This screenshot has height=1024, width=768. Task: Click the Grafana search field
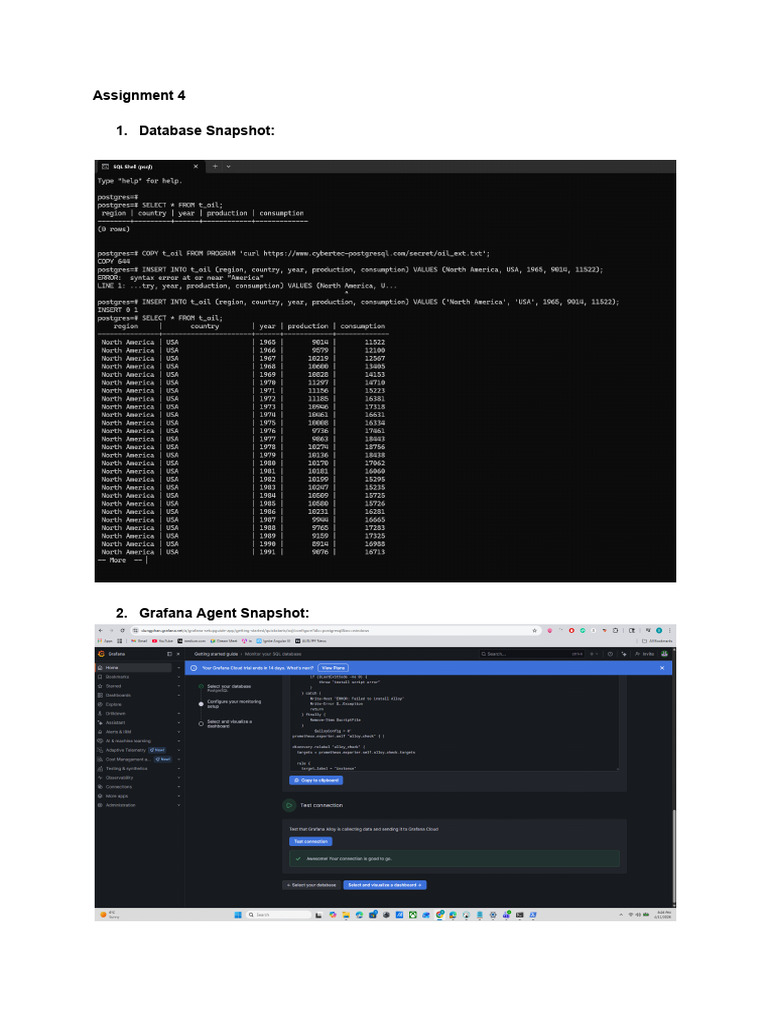532,654
